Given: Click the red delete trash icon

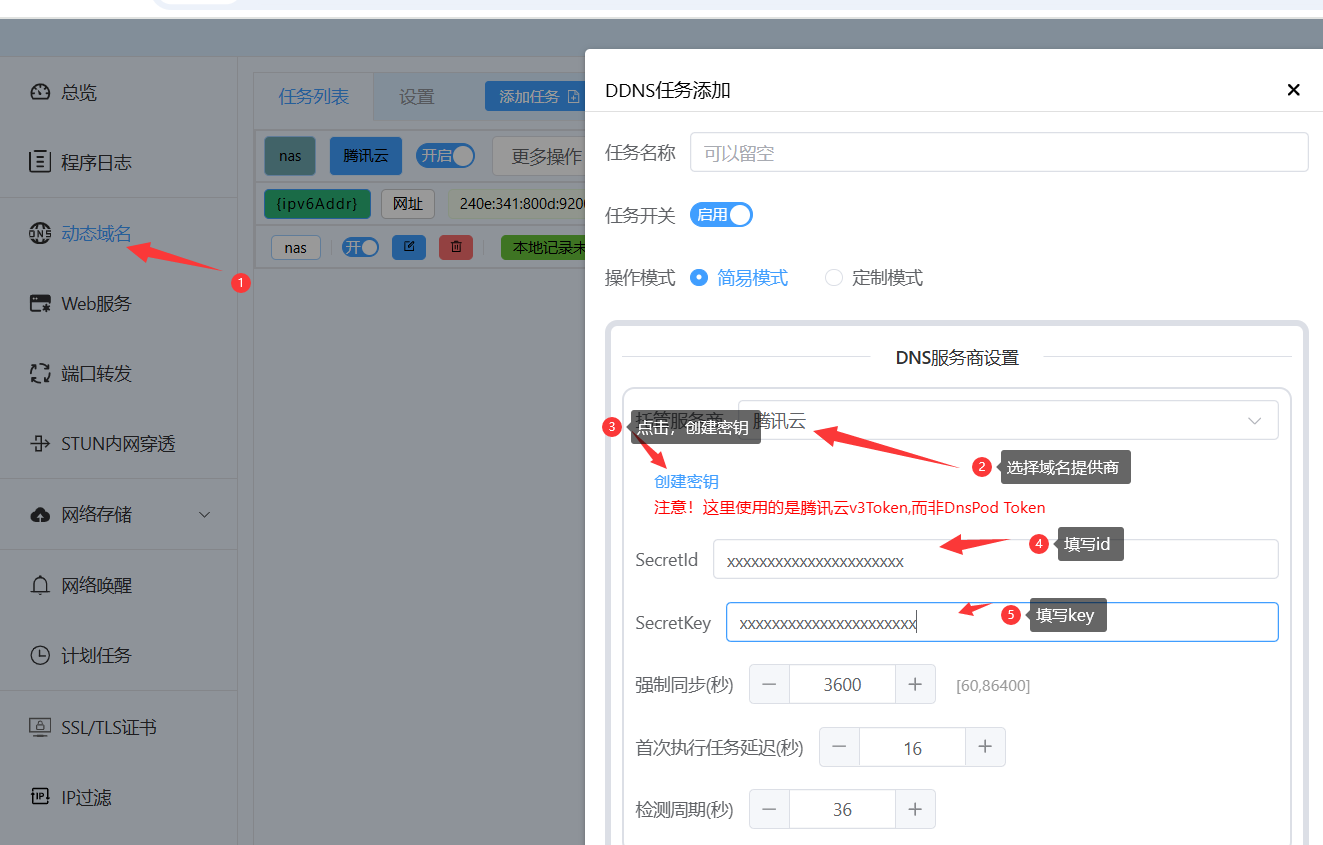Looking at the screenshot, I should pyautogui.click(x=456, y=247).
